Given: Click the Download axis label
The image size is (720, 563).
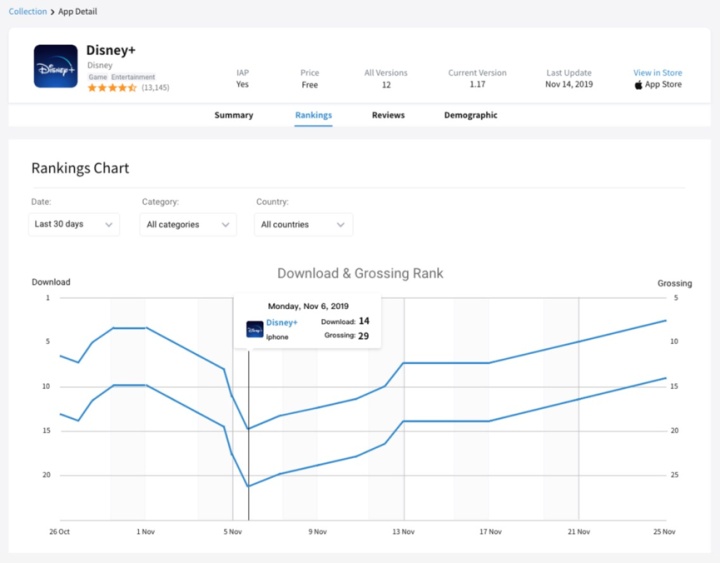Looking at the screenshot, I should click(x=51, y=282).
